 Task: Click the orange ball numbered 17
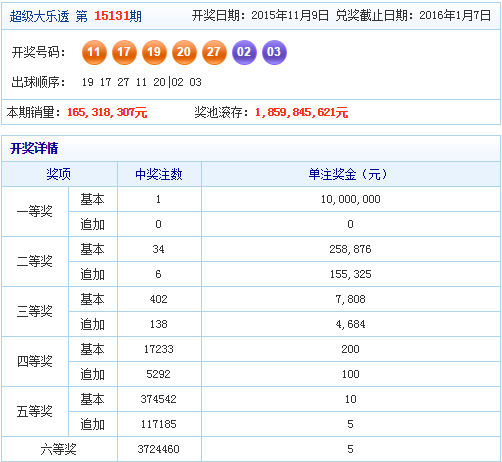click(124, 52)
